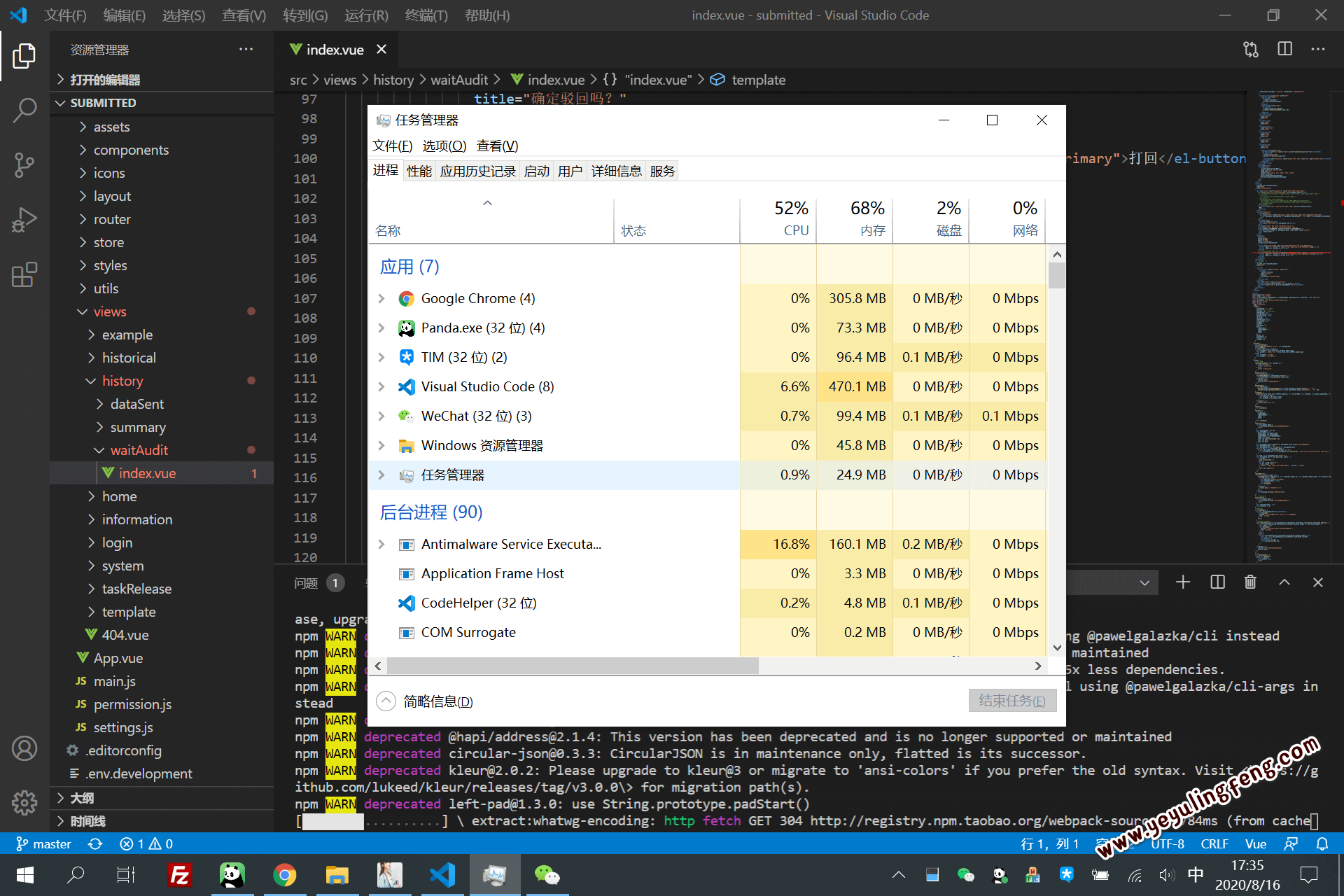Add a new terminal with plus icon
This screenshot has height=896, width=1344.
pyautogui.click(x=1183, y=582)
